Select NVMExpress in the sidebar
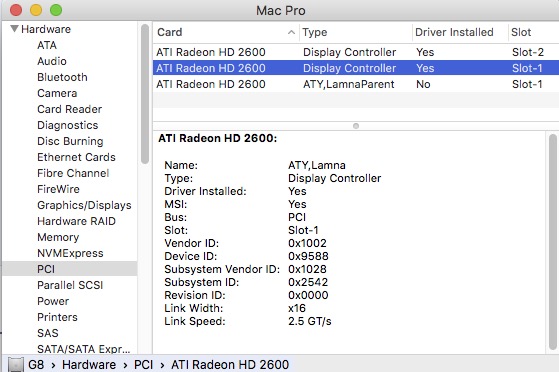The image size is (559, 372). pyautogui.click(x=70, y=253)
